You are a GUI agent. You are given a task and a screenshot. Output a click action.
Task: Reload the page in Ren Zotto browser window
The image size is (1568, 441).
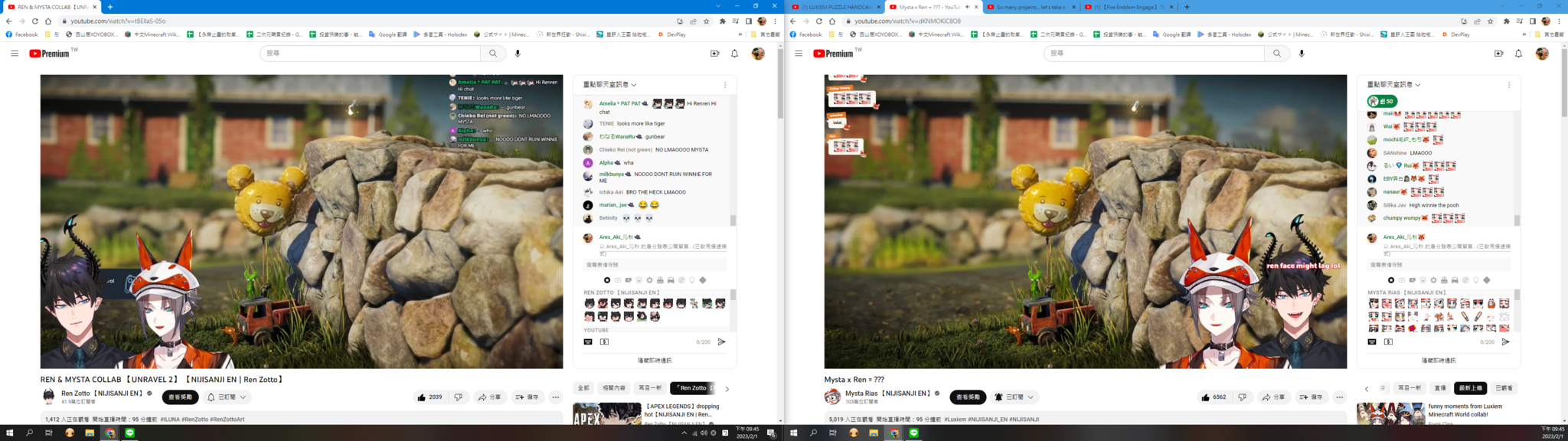35,21
